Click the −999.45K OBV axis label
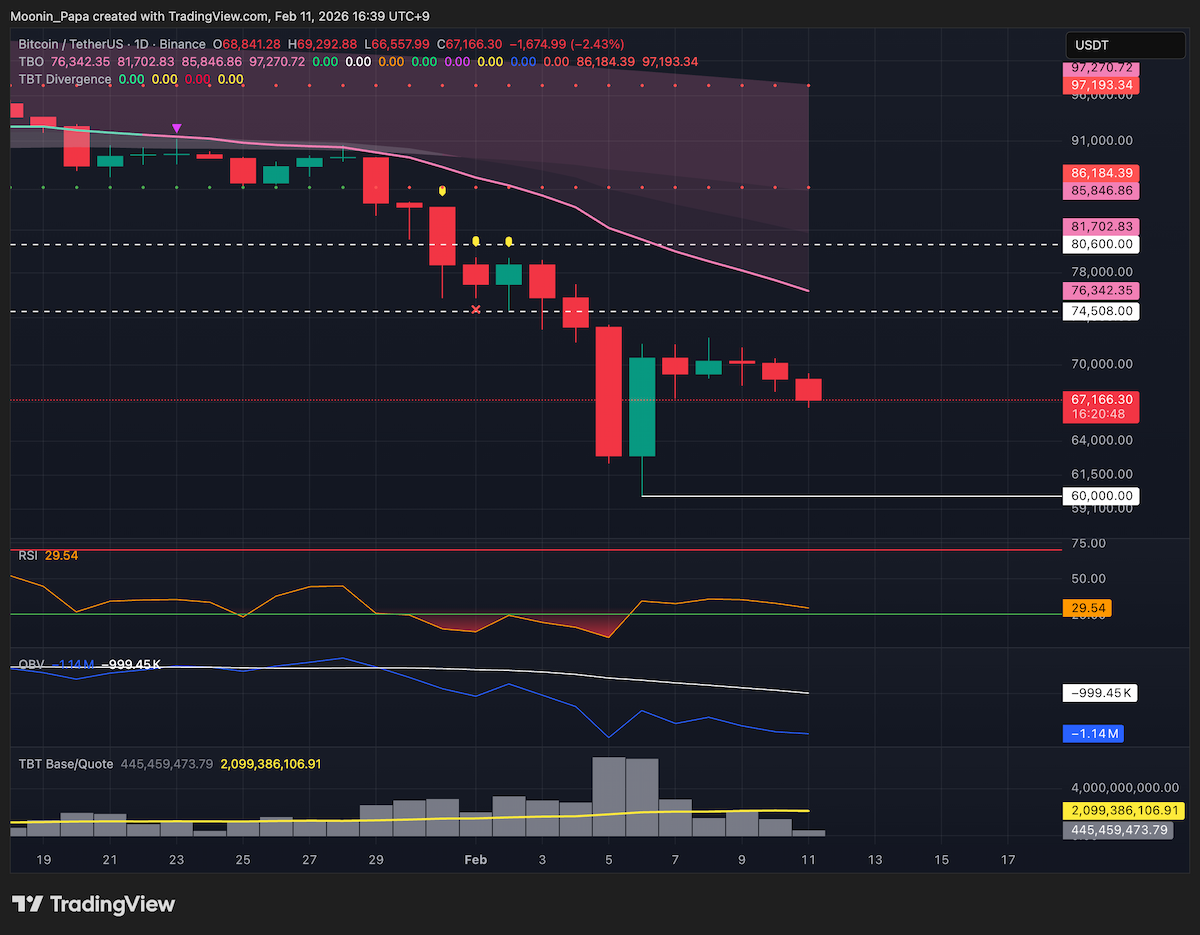The image size is (1200, 935). point(1102,693)
